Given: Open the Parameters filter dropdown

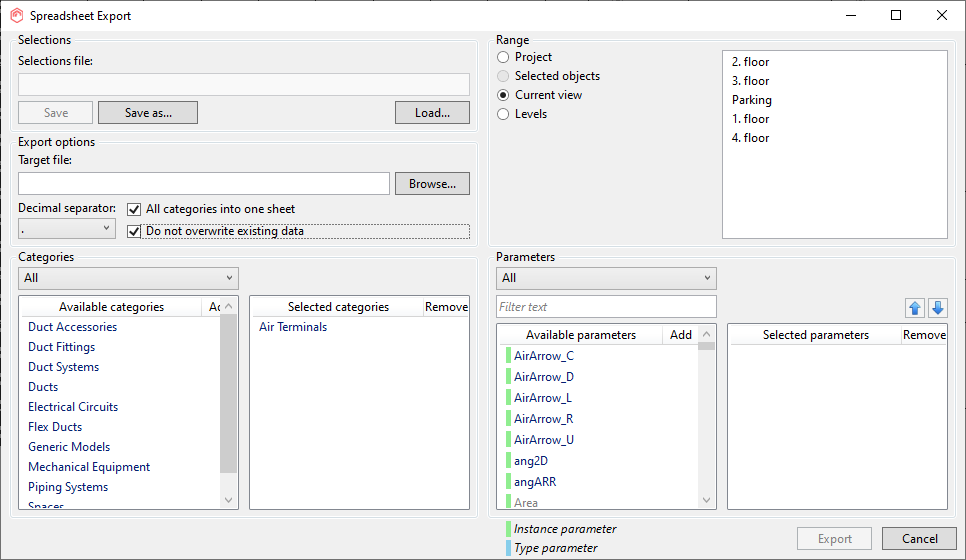Looking at the screenshot, I should point(606,278).
